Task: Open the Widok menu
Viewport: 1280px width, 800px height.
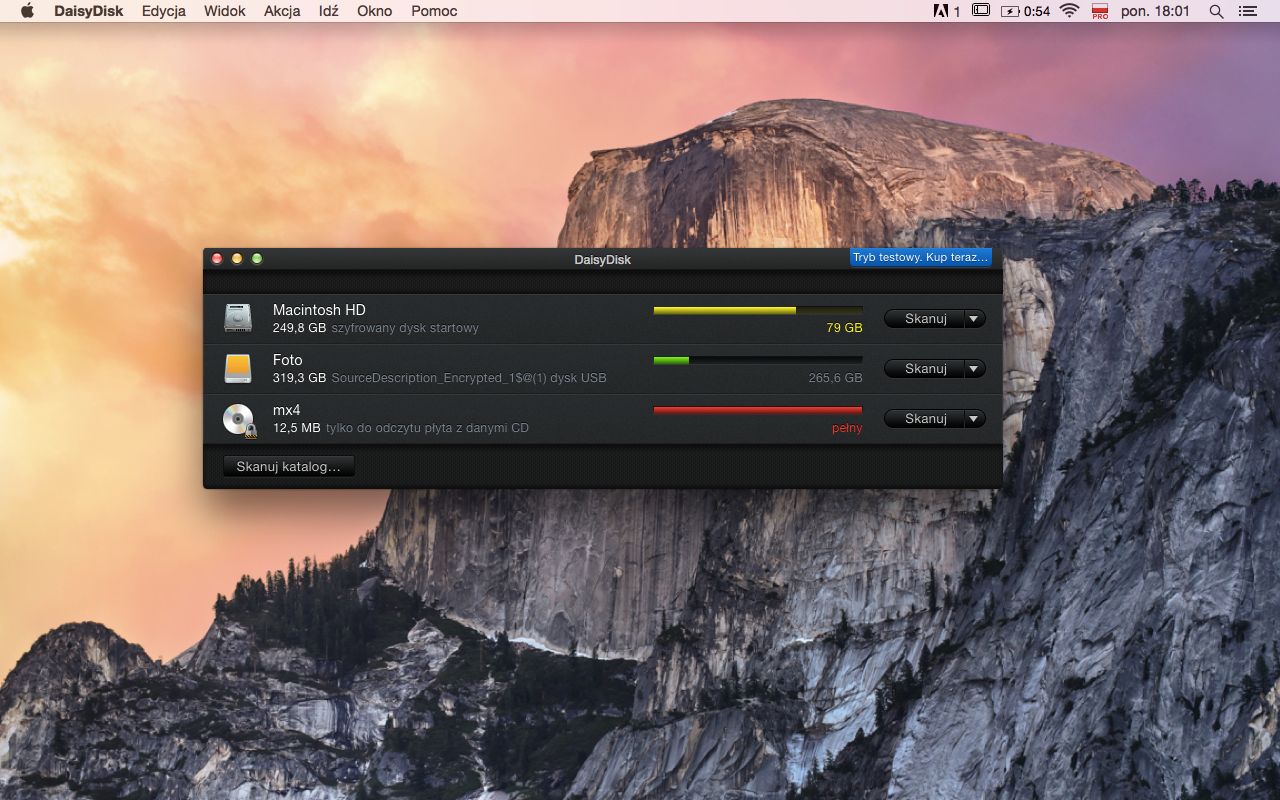Action: pyautogui.click(x=224, y=11)
